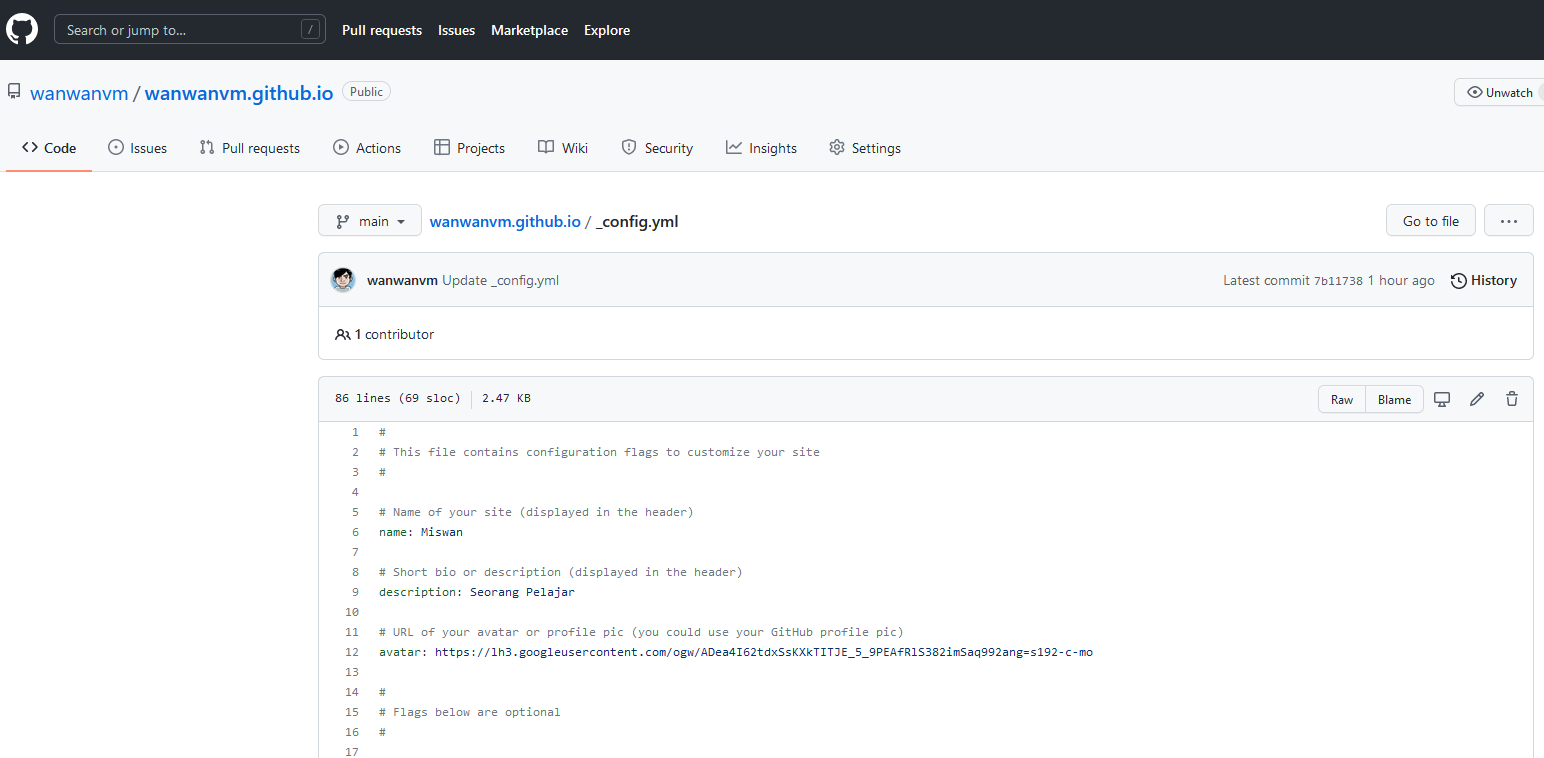Open wanwanvm.github.io repository title link
This screenshot has height=758, width=1544.
point(239,93)
